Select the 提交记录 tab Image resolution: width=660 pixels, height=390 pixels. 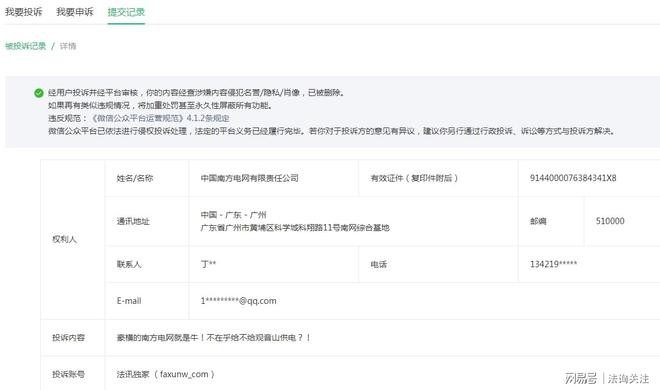pyautogui.click(x=126, y=12)
